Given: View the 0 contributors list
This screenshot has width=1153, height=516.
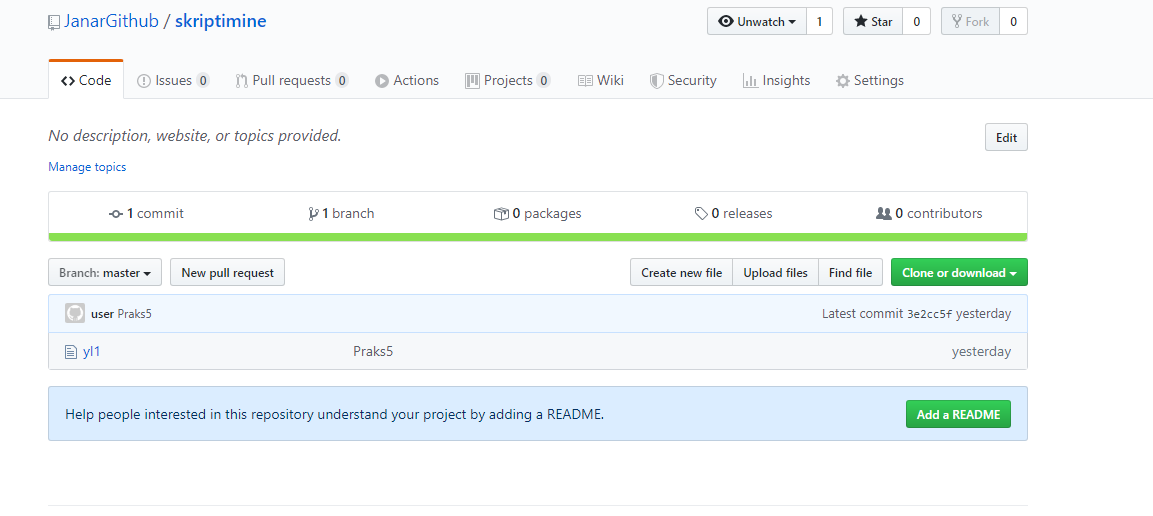Looking at the screenshot, I should pyautogui.click(x=929, y=213).
